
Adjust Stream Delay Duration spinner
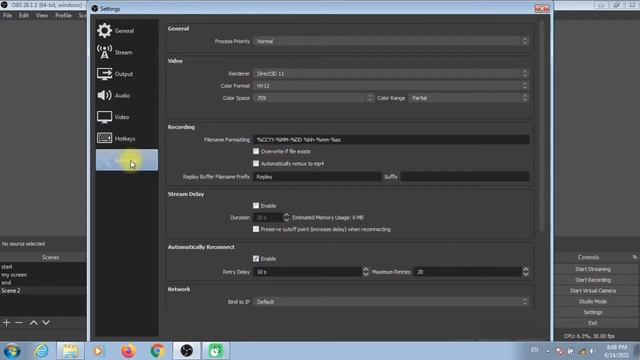point(287,218)
